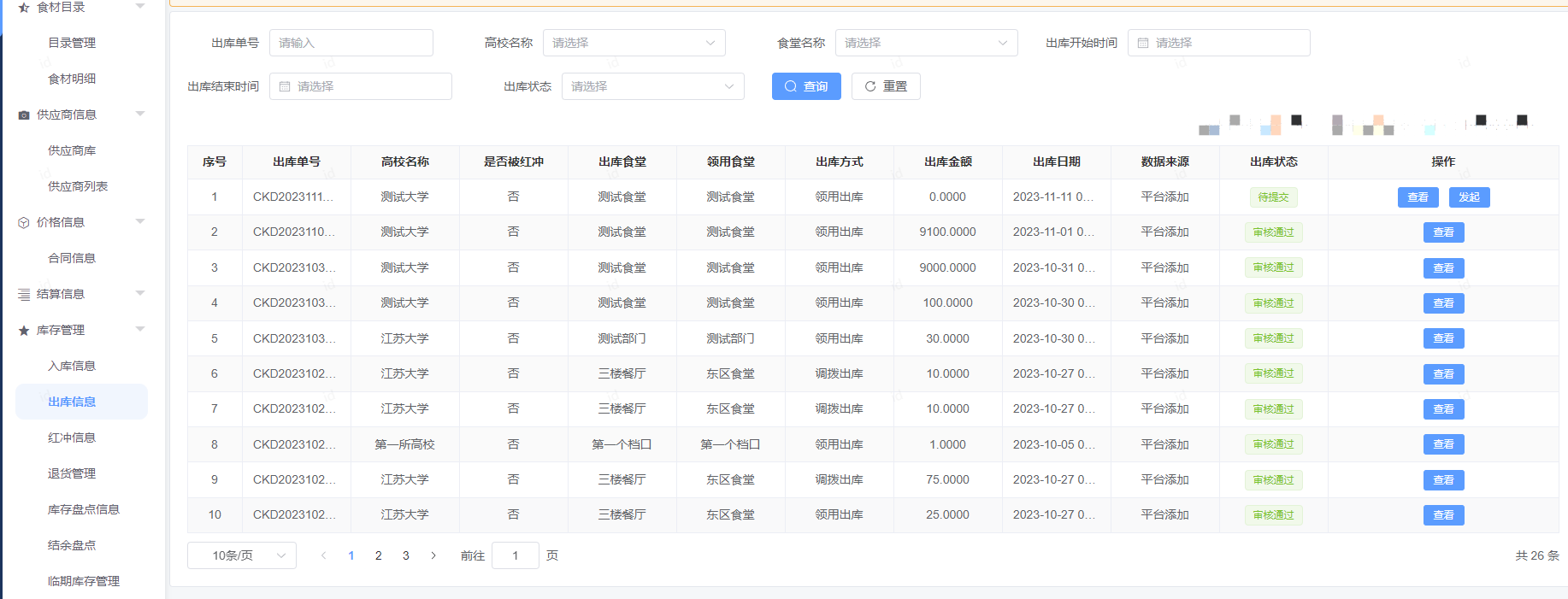Click the amount cell 25.0000

(948, 514)
